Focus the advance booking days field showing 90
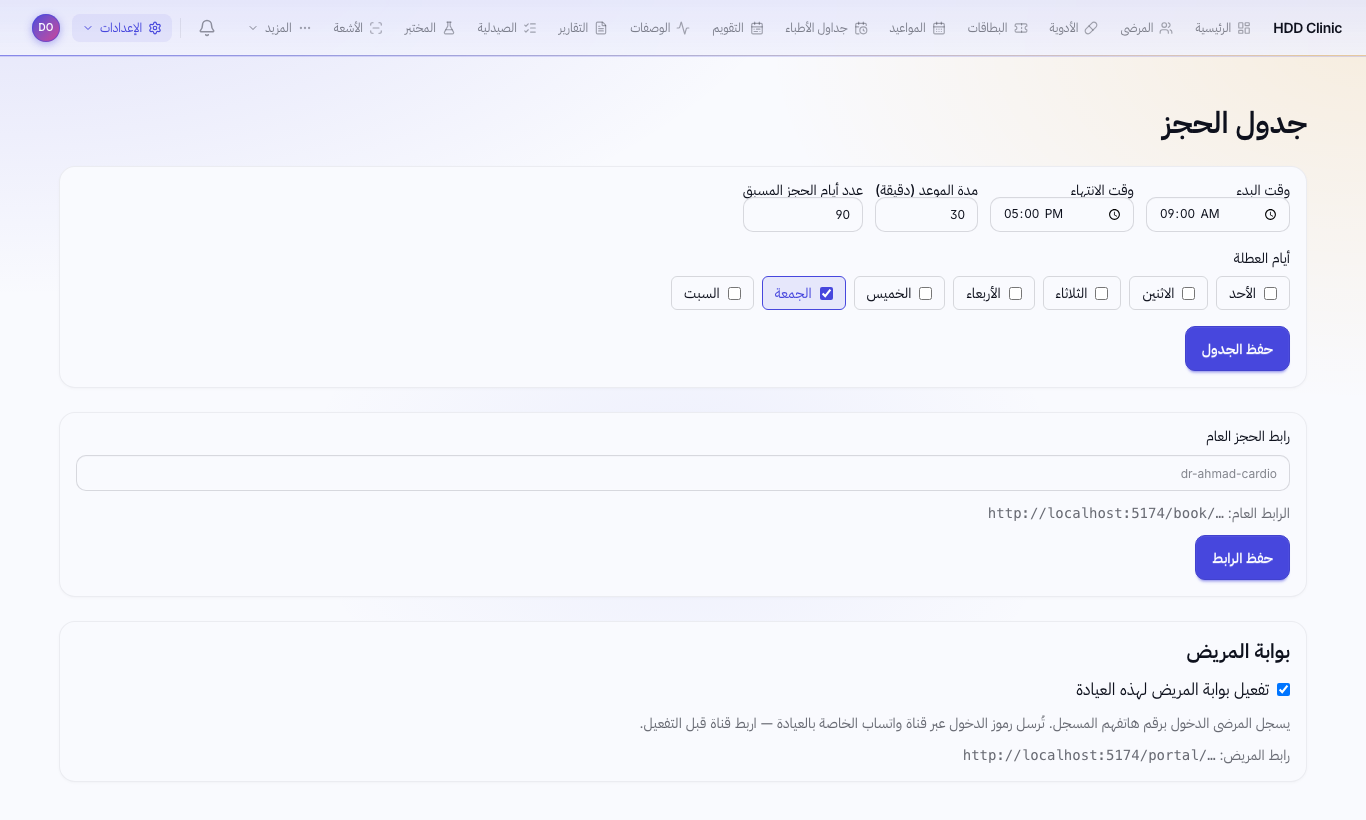1366x820 pixels. [x=803, y=214]
